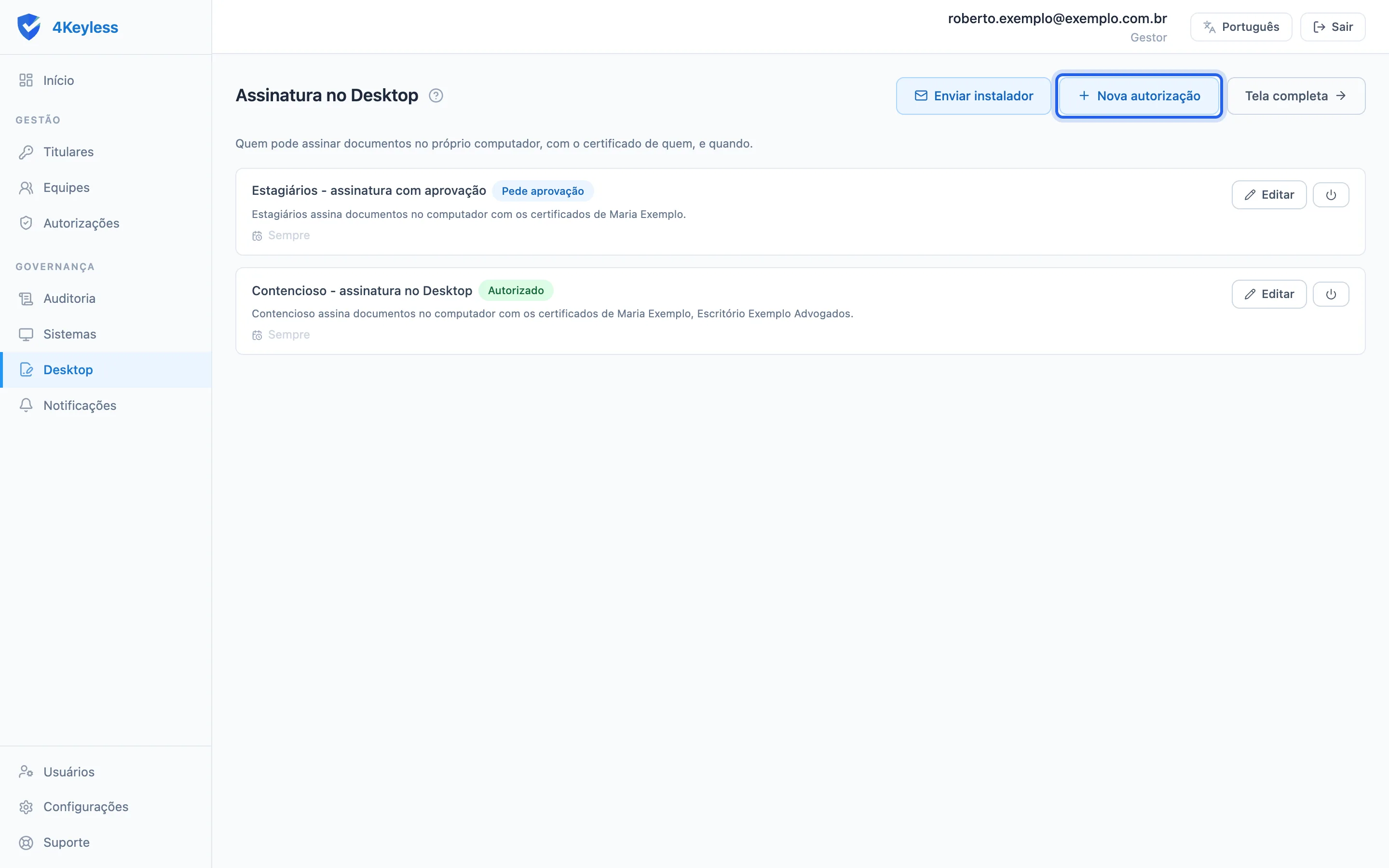Toggle power for Contencioso authorization
Screen dimensions: 1389x868
[1331, 295]
